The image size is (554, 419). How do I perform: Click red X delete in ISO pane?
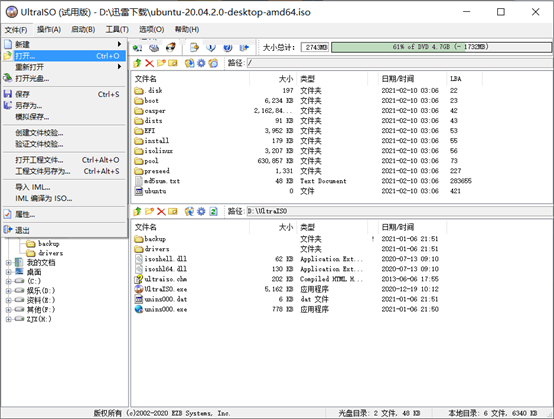click(149, 63)
